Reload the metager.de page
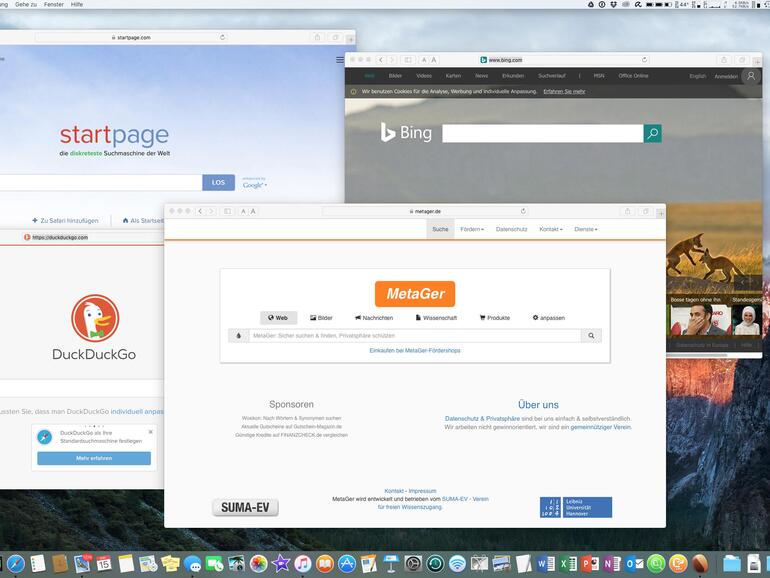This screenshot has width=770, height=578. (523, 211)
